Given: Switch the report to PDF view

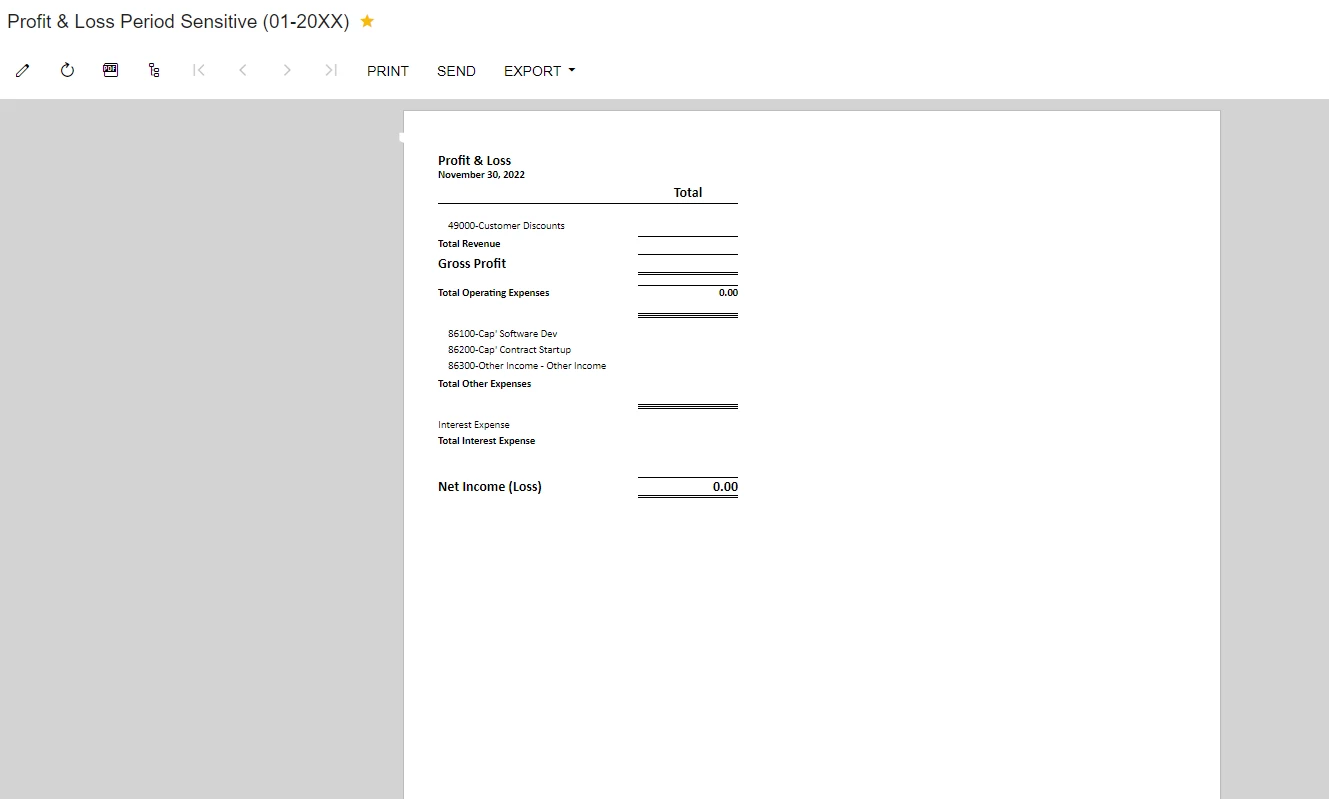Looking at the screenshot, I should coord(111,70).
